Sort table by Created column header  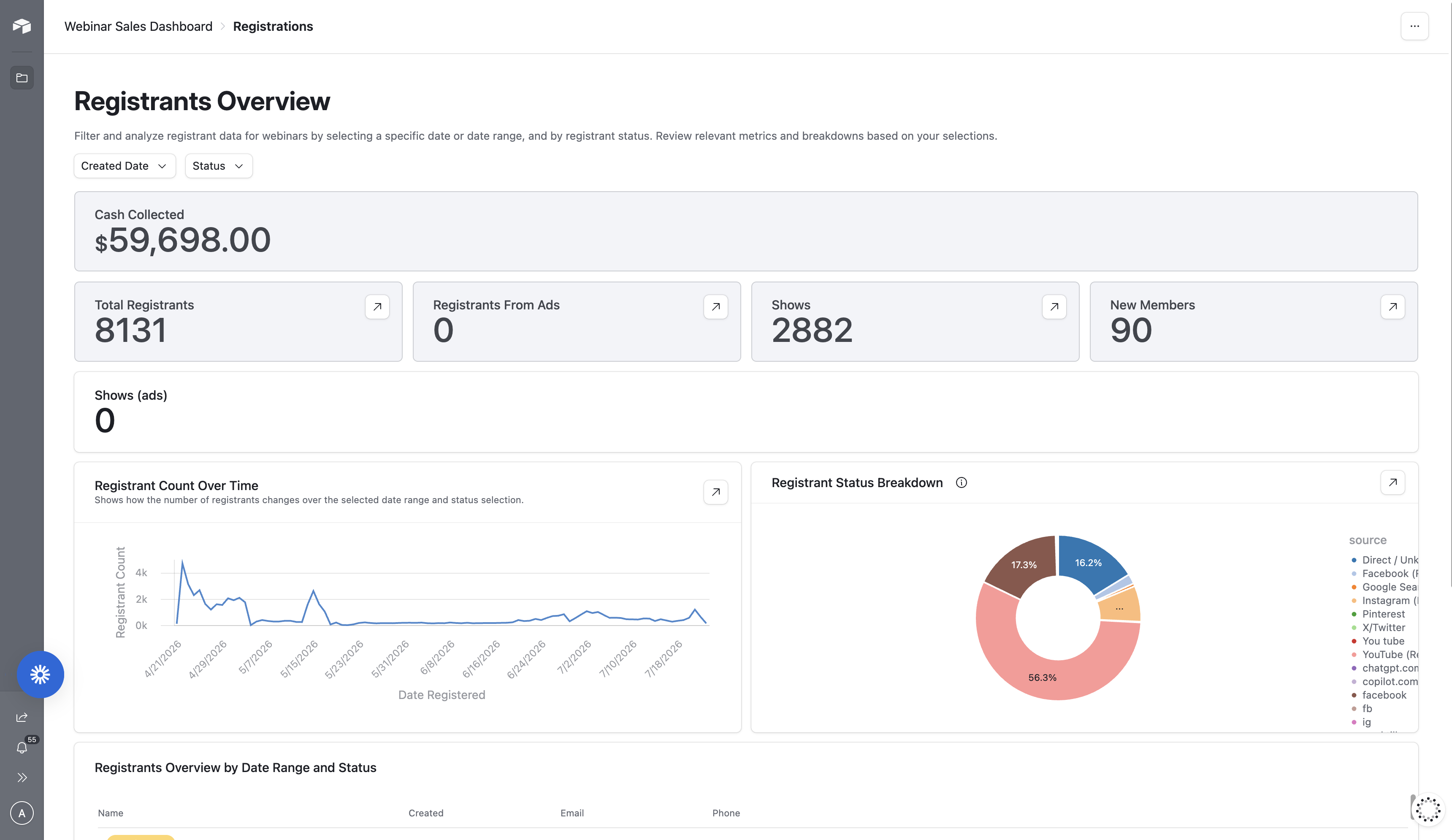[x=426, y=813]
